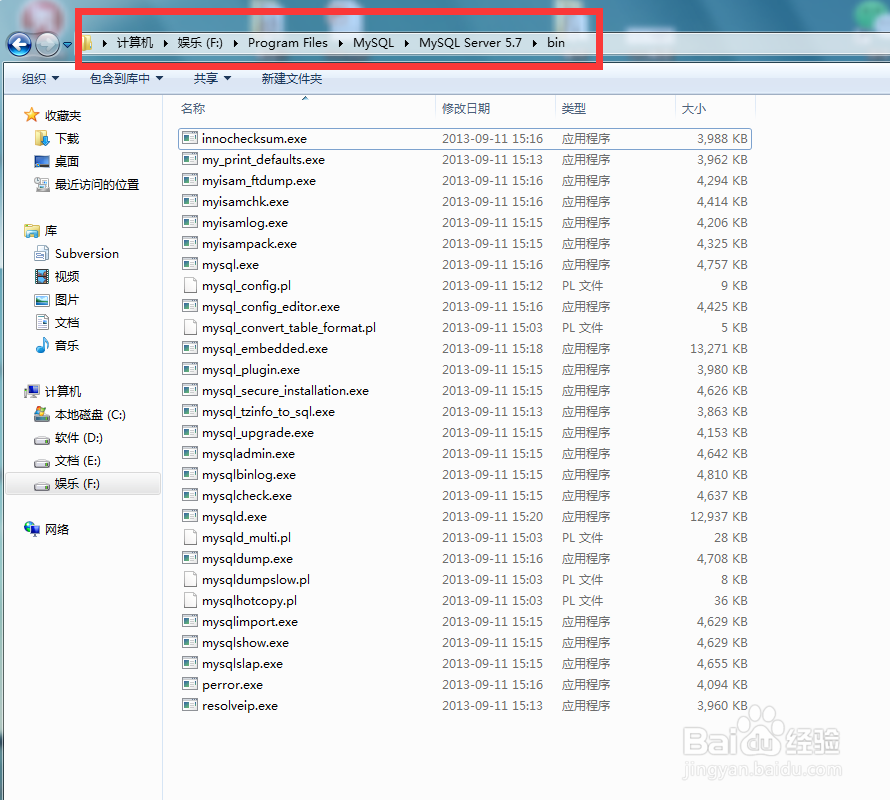Click MySQL in the address breadcrumb
The width and height of the screenshot is (890, 800).
click(x=373, y=43)
